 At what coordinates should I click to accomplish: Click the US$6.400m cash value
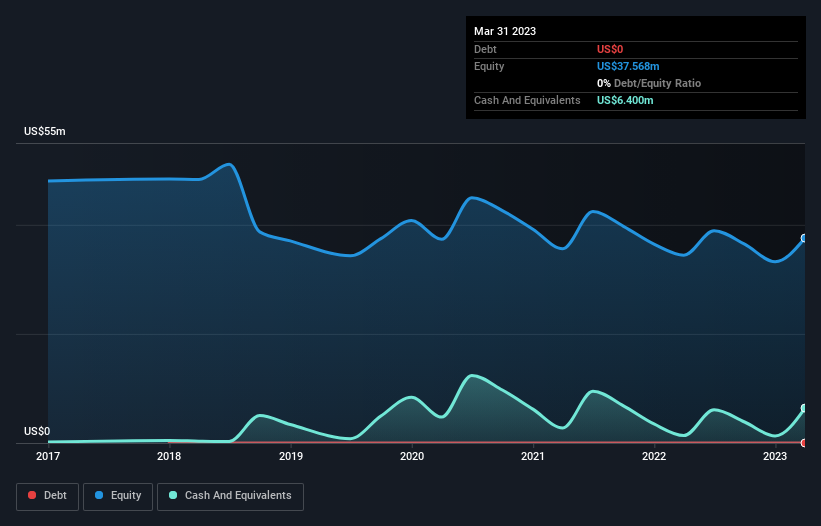625,100
